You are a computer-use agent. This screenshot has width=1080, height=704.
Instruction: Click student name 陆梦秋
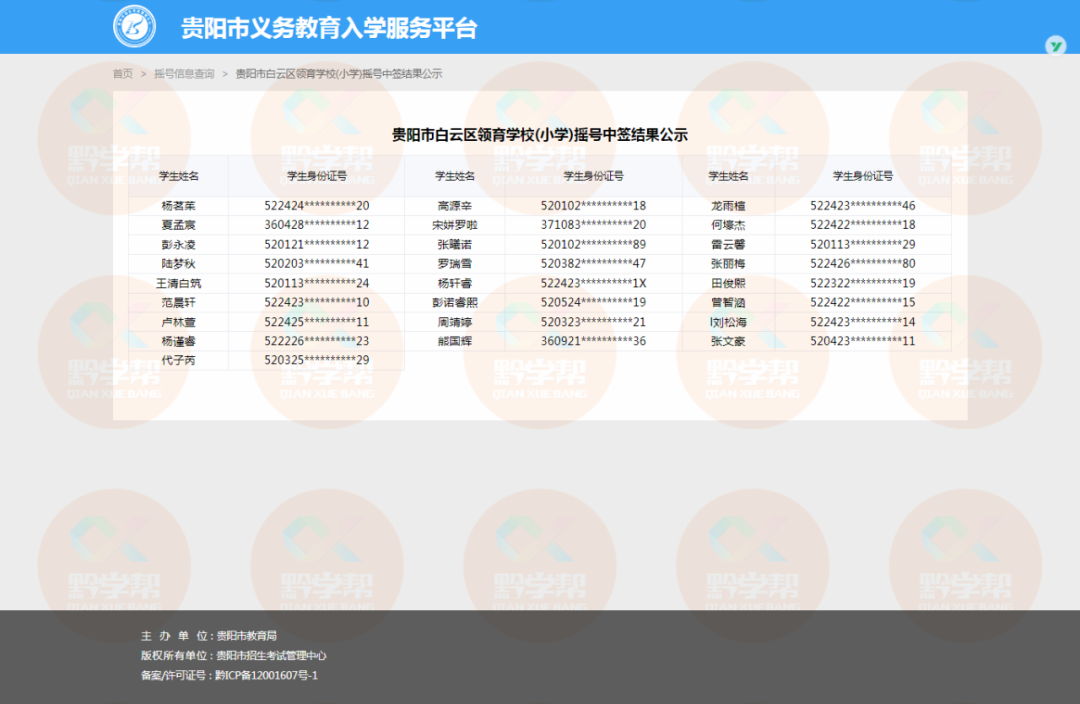178,264
